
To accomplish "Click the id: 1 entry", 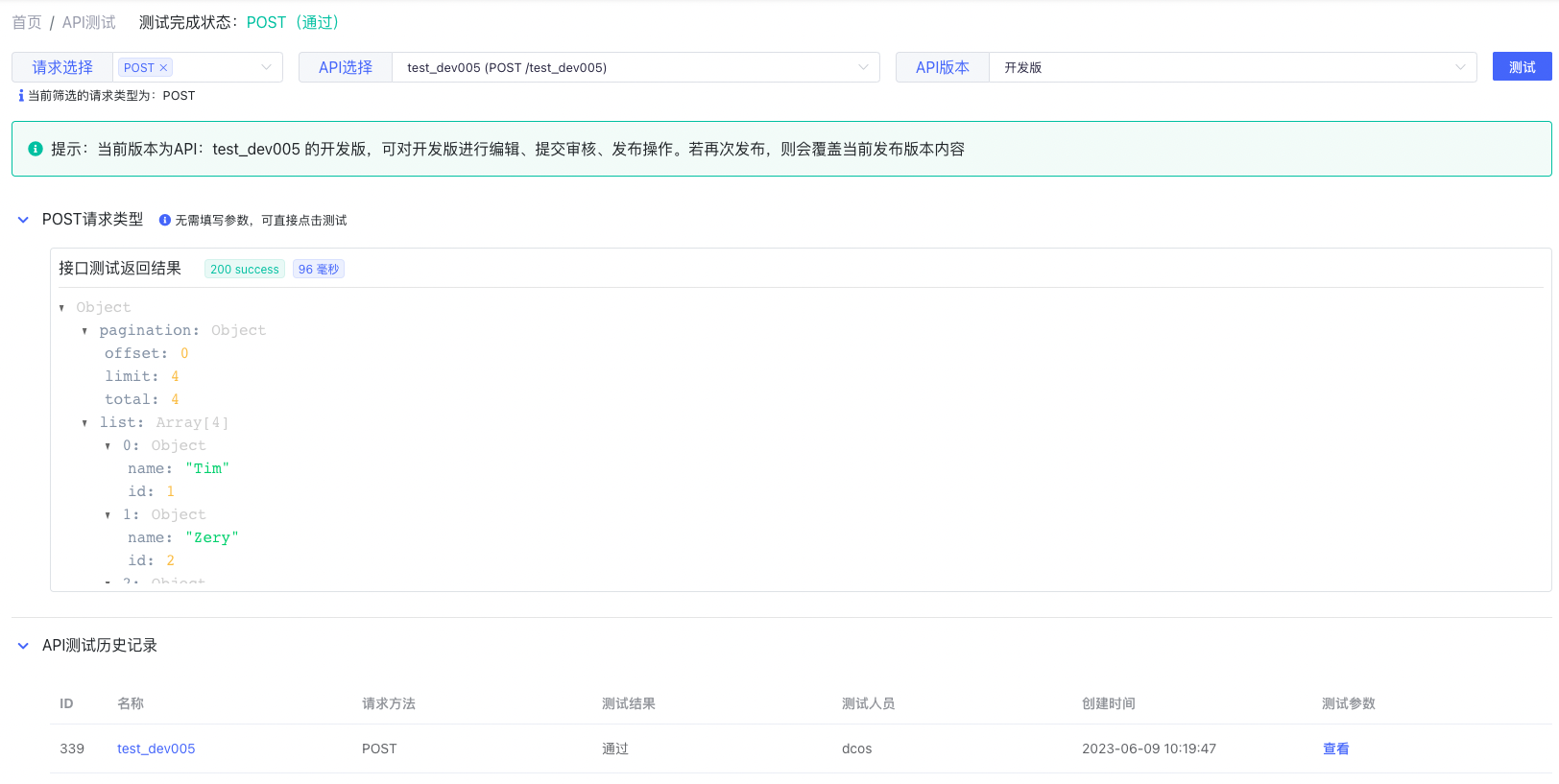I will tap(152, 491).
